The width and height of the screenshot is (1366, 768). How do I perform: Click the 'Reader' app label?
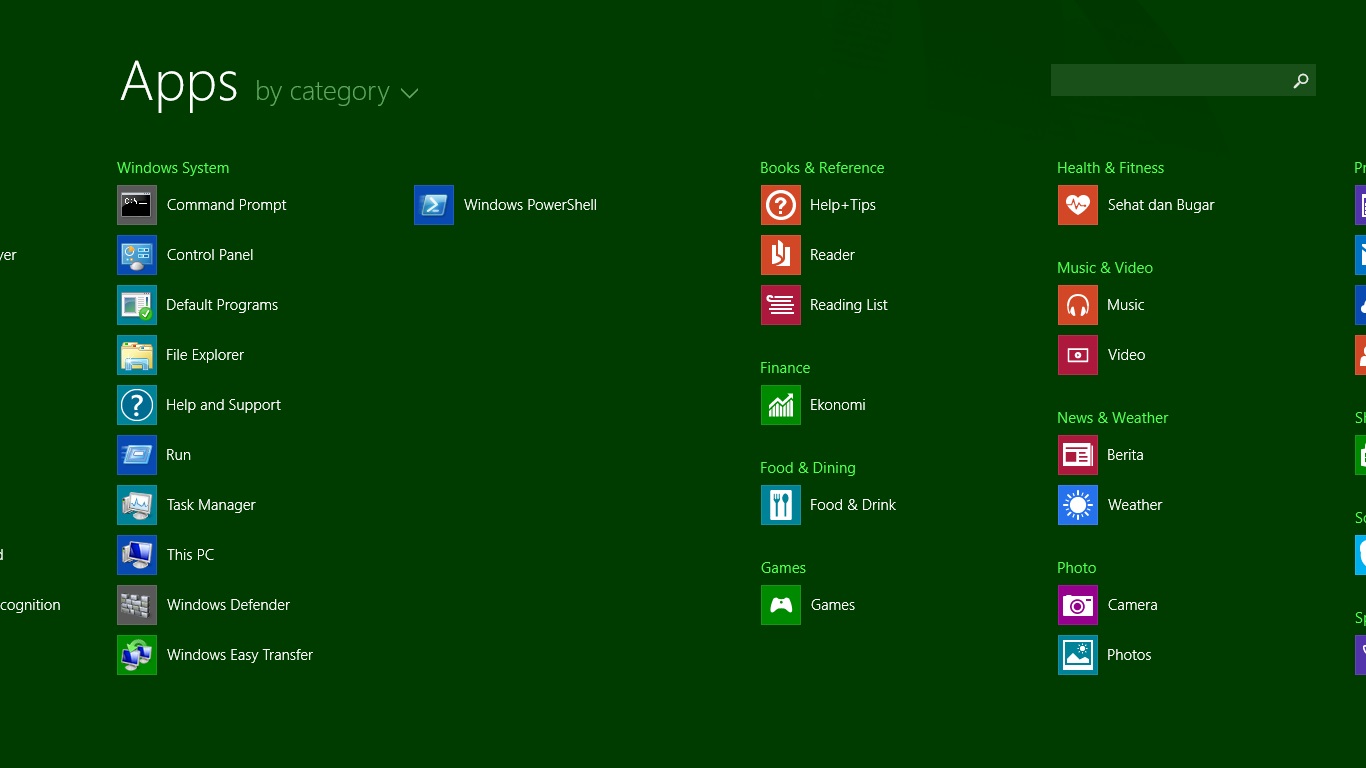pyautogui.click(x=832, y=255)
